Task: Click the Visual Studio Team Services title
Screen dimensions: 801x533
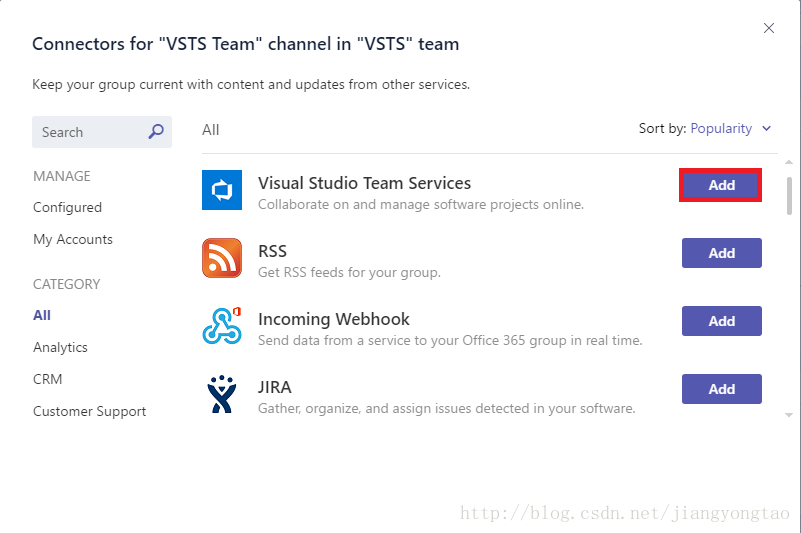Action: pyautogui.click(x=364, y=183)
